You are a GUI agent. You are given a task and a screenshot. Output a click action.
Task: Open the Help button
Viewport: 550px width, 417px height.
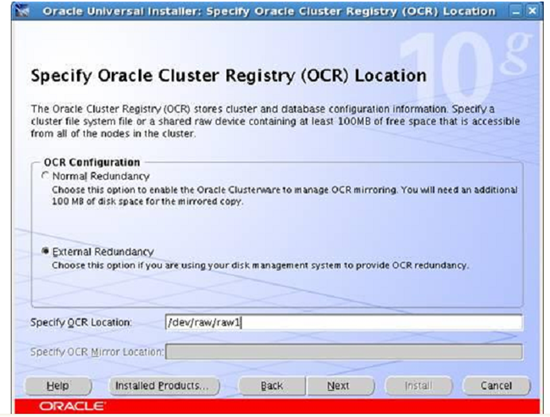tap(58, 386)
